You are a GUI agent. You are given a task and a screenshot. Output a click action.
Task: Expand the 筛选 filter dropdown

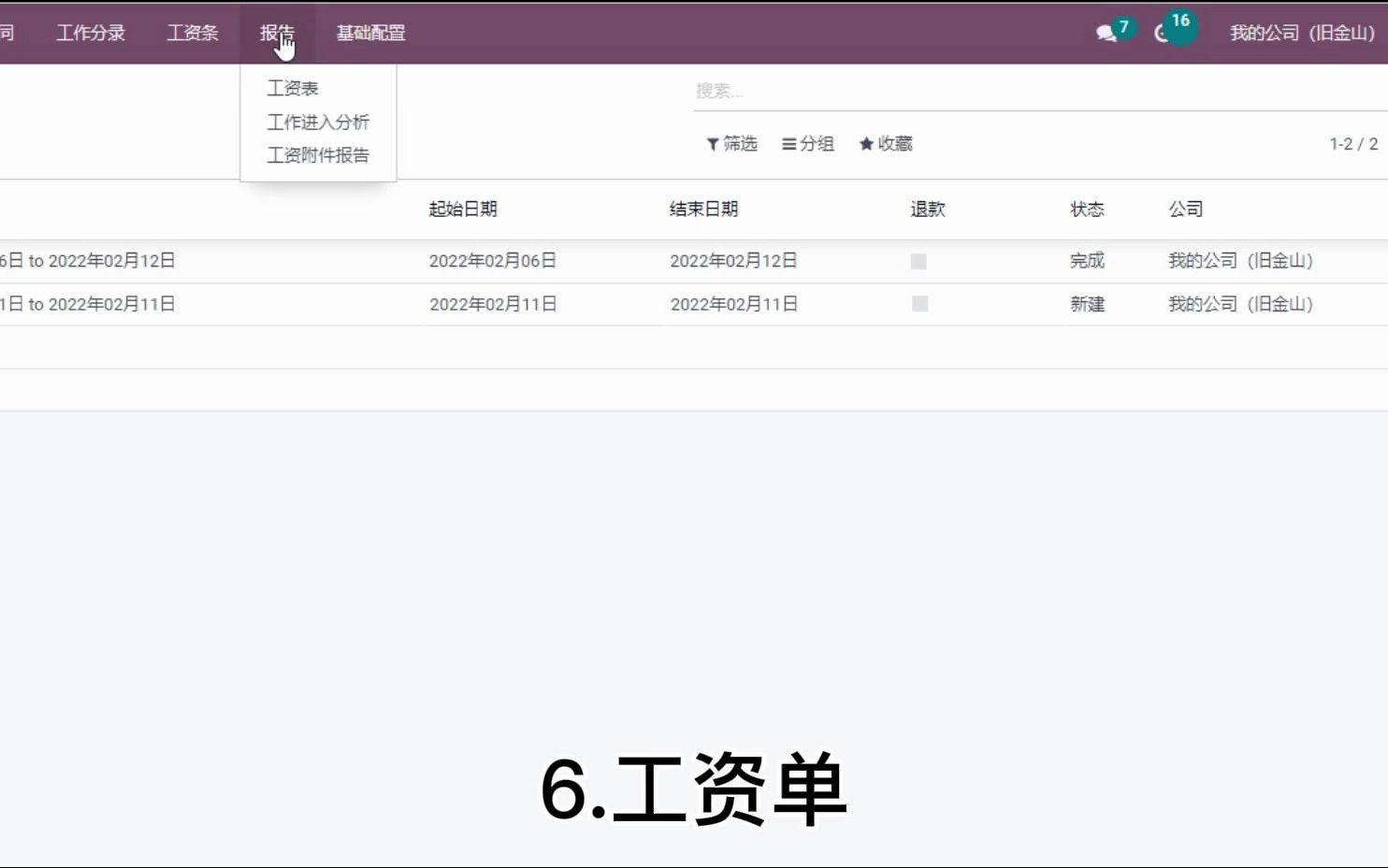point(732,143)
